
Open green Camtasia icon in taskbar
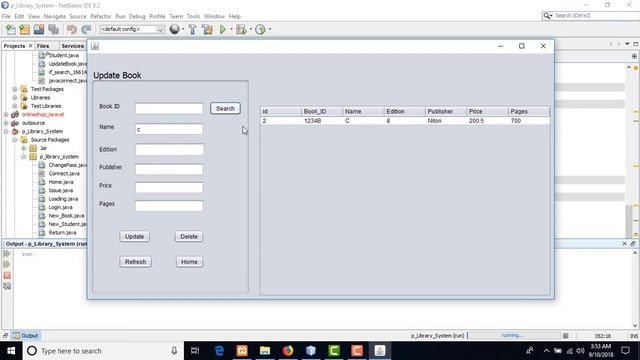click(334, 351)
